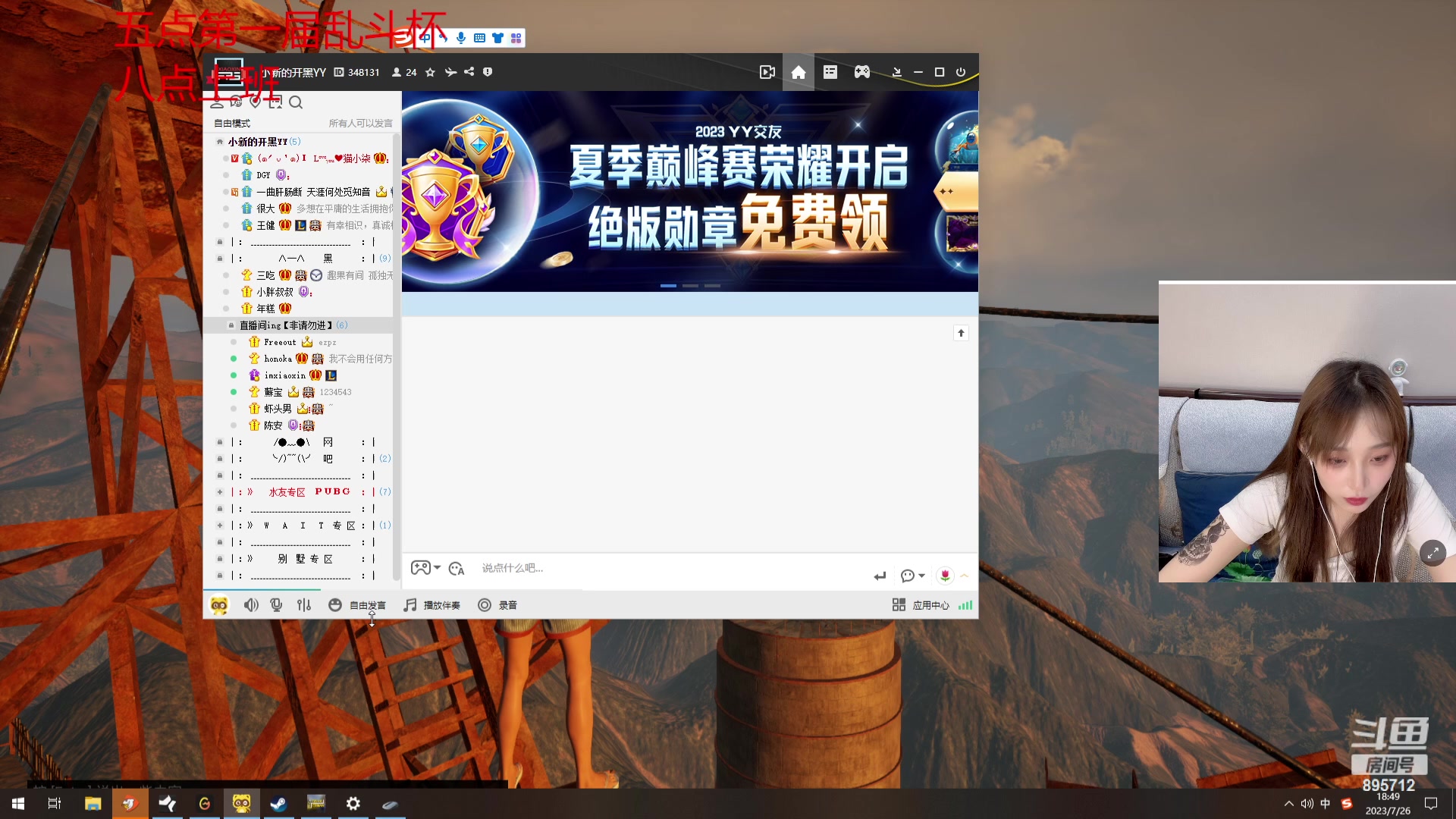Open the game center controller icon
Screen dimensions: 1456x819
tap(861, 72)
